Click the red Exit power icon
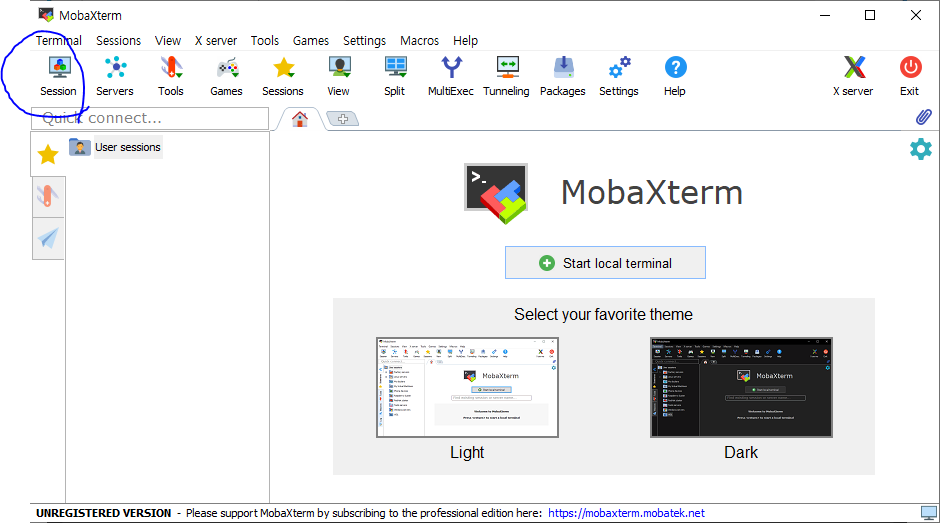 tap(910, 76)
